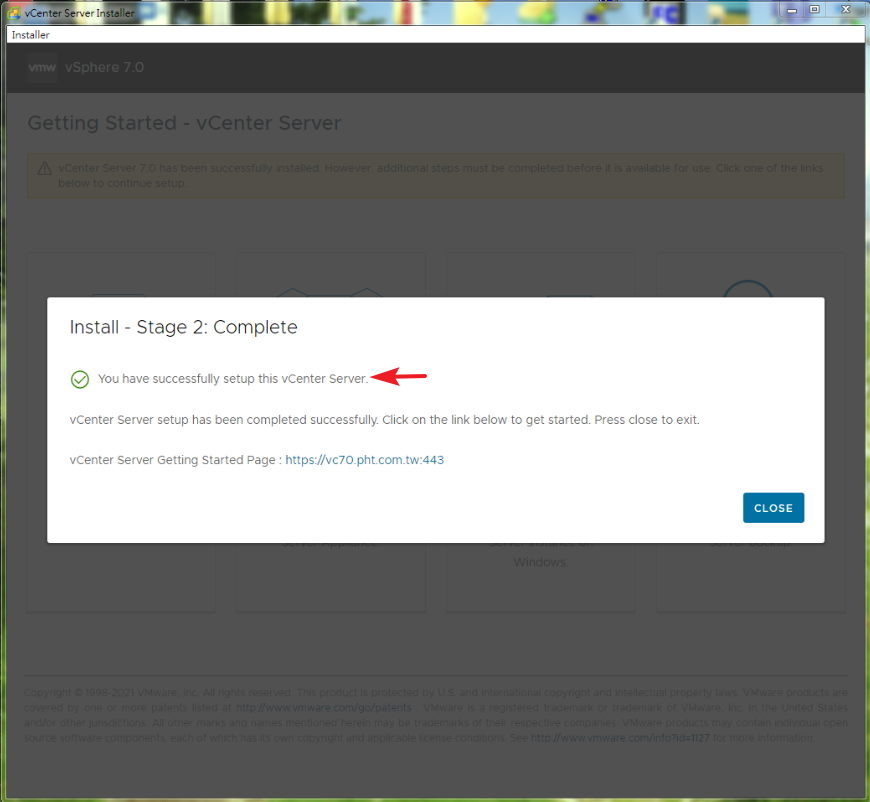This screenshot has height=802, width=870.
Task: Click the 'Getting Started - vCenter Server' heading
Action: click(184, 123)
